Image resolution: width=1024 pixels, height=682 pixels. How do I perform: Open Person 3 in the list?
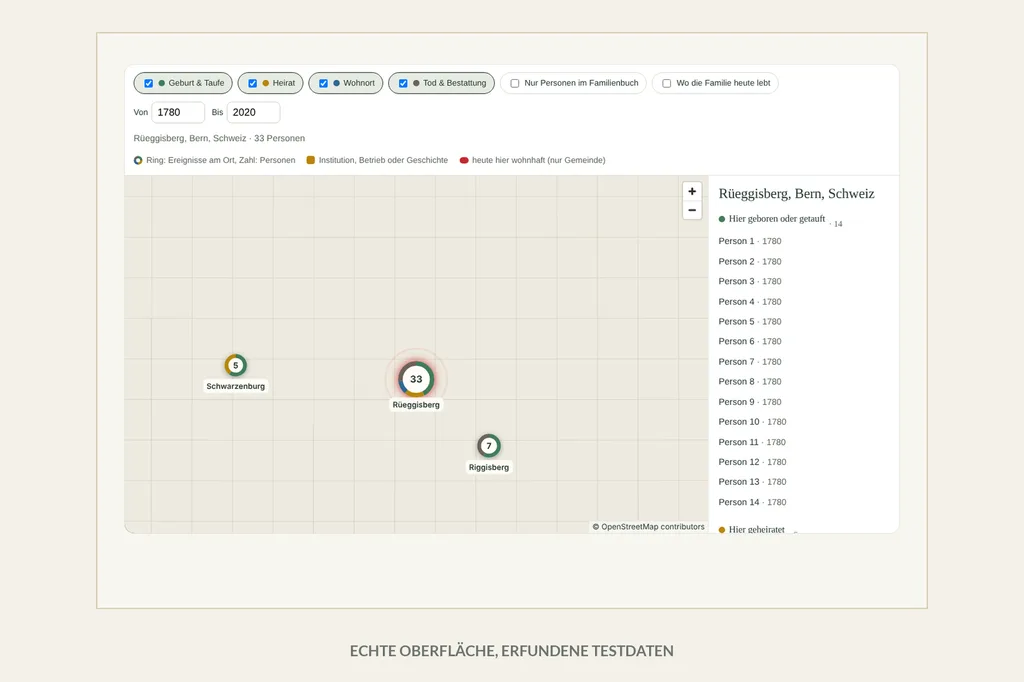tap(750, 282)
